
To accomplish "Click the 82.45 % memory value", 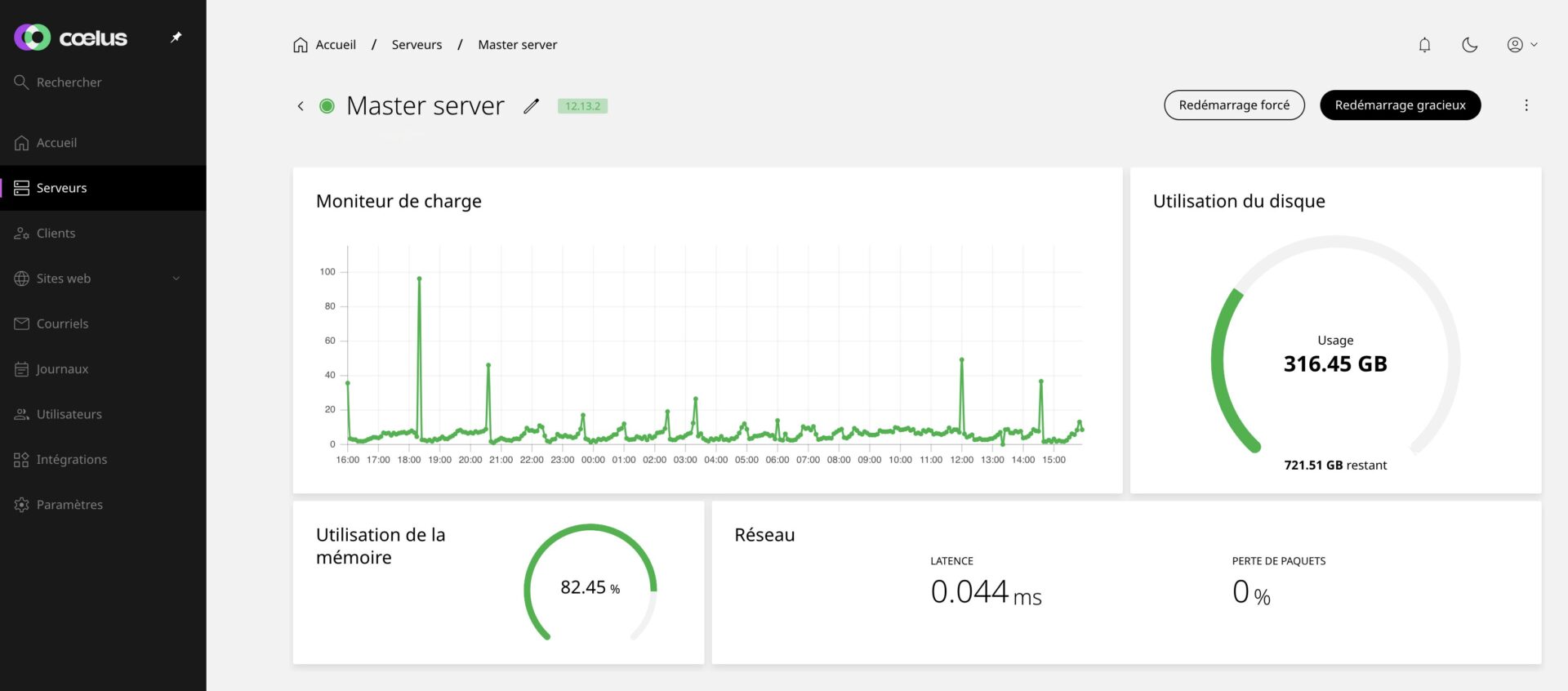I will (x=590, y=588).
